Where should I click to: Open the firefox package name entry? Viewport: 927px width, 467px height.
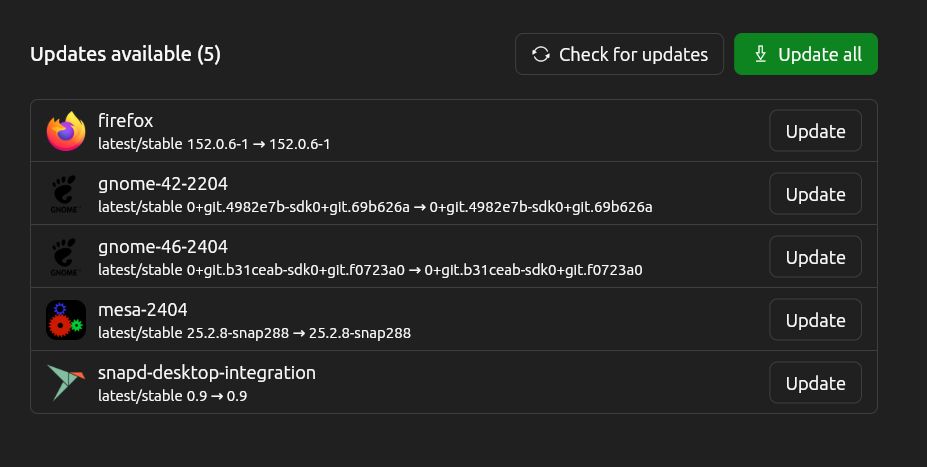coord(125,121)
